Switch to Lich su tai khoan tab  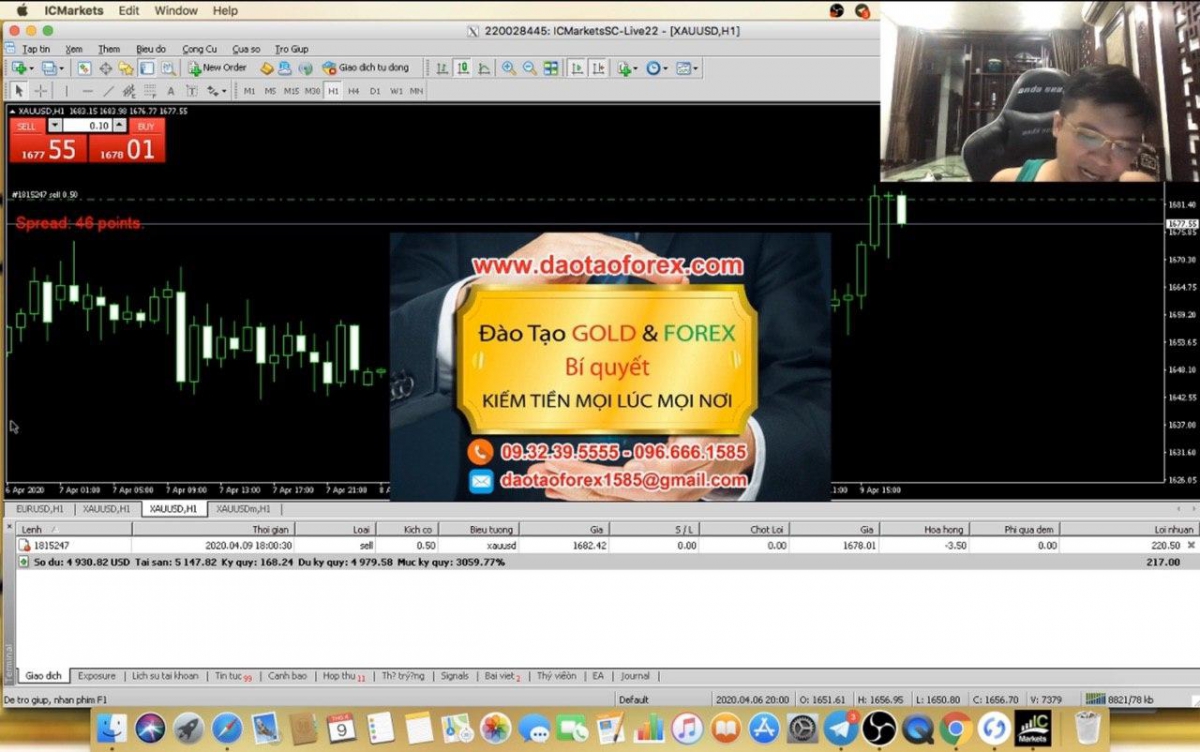pyautogui.click(x=165, y=676)
